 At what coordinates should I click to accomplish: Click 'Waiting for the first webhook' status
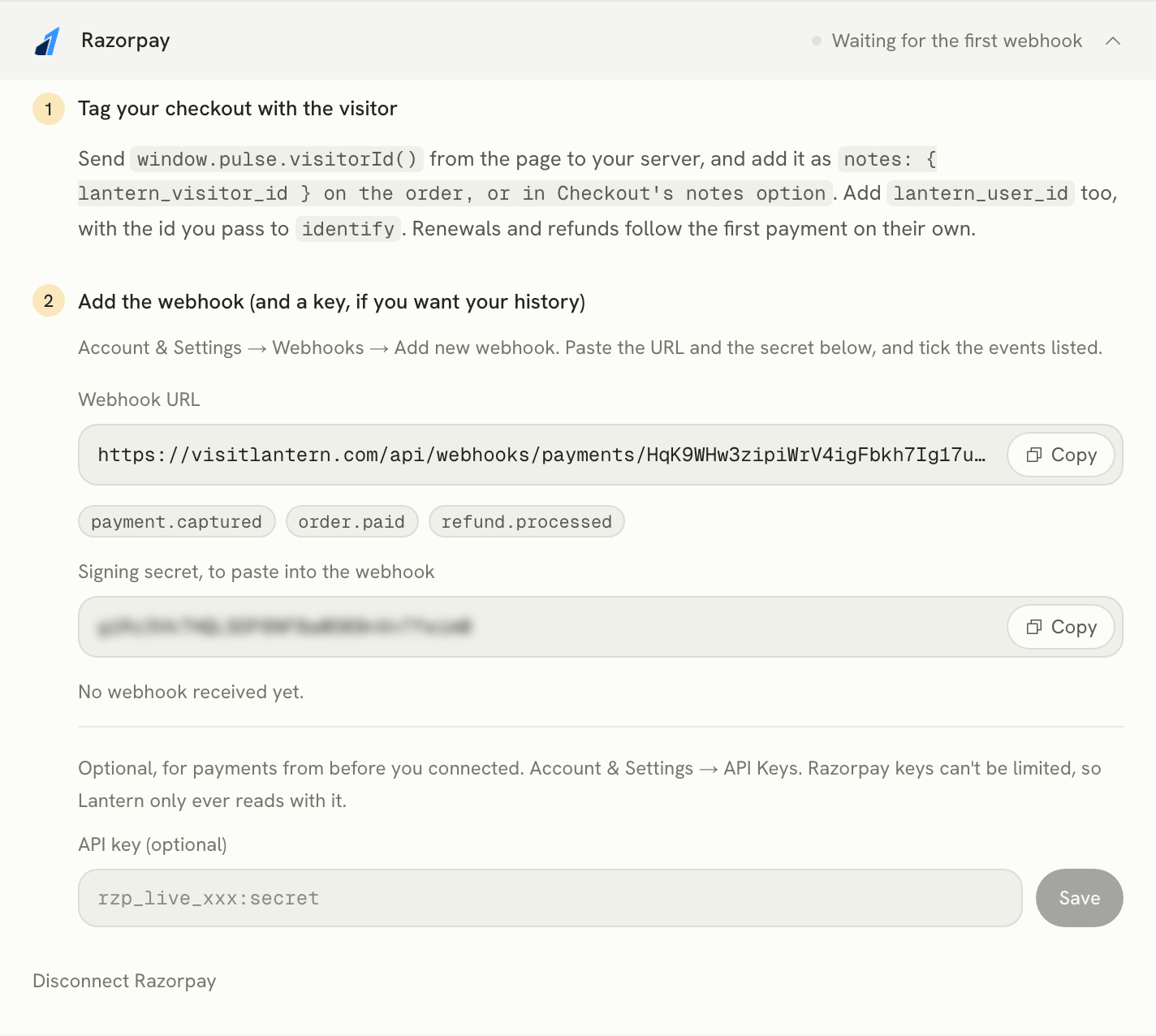(947, 41)
